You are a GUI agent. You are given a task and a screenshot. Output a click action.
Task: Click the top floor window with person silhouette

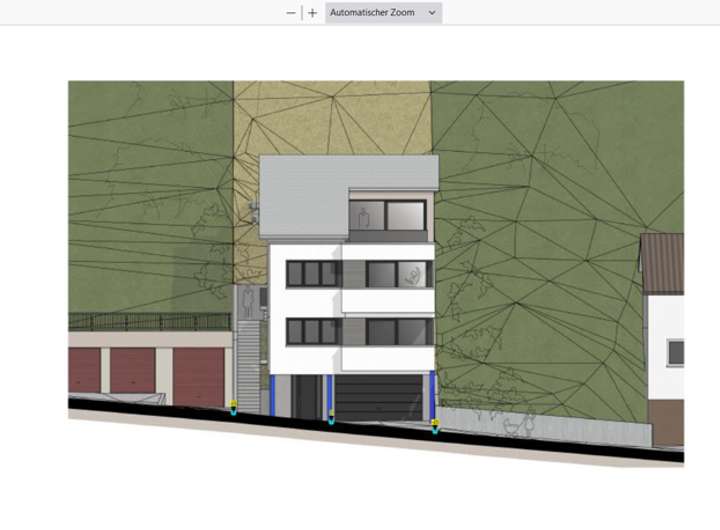coord(365,215)
